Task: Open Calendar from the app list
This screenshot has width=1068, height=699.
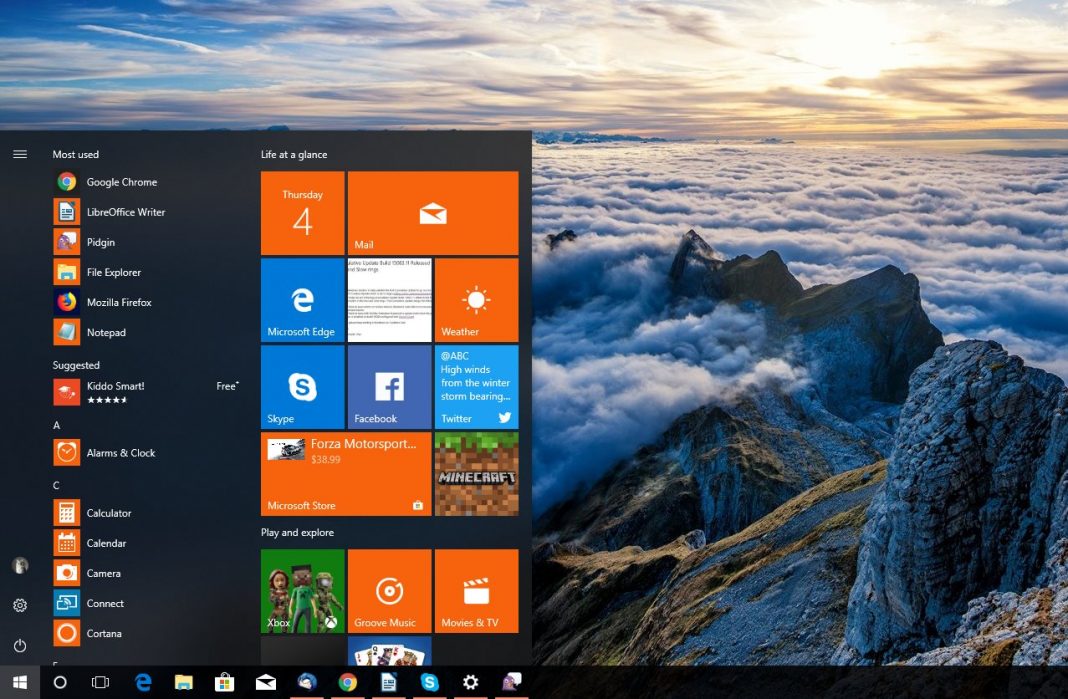Action: 145,542
